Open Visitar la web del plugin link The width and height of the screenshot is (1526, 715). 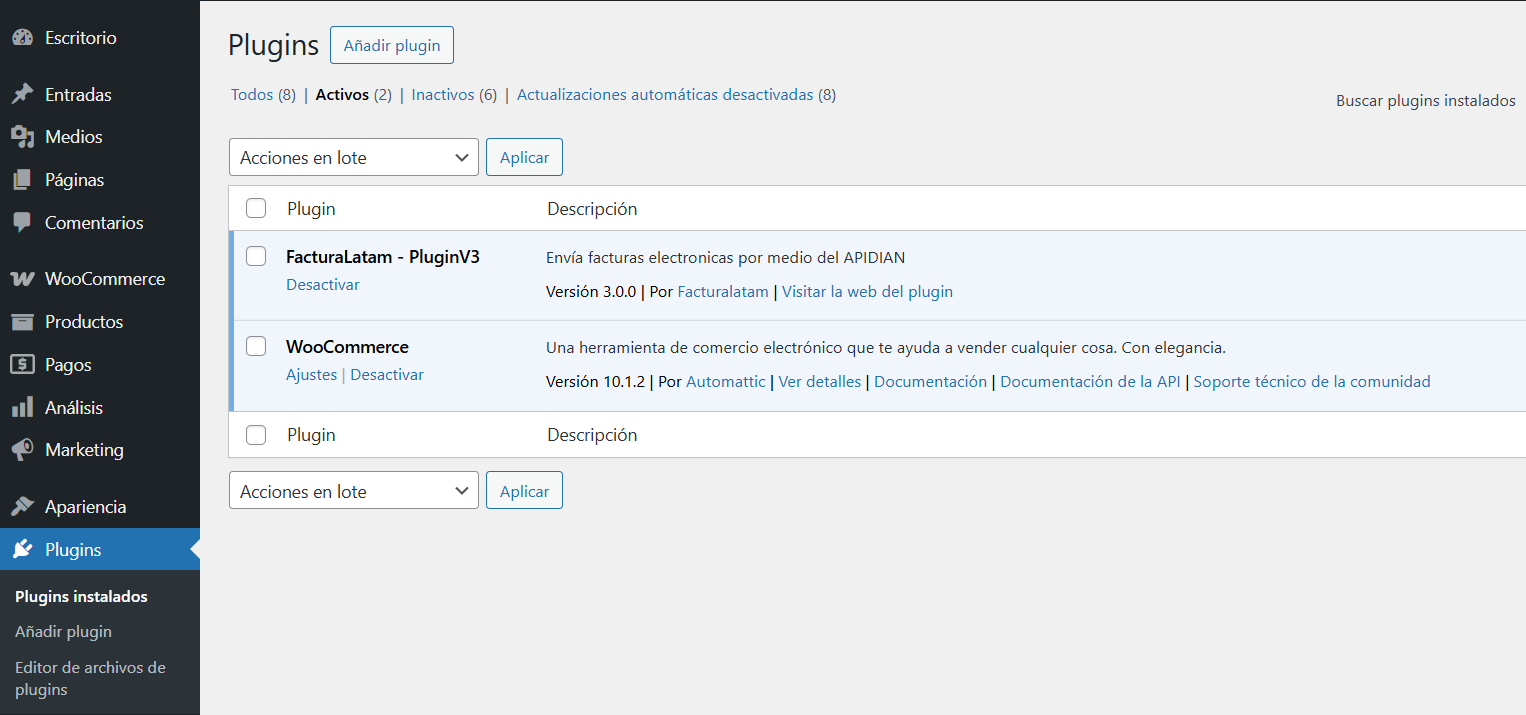[x=867, y=292]
